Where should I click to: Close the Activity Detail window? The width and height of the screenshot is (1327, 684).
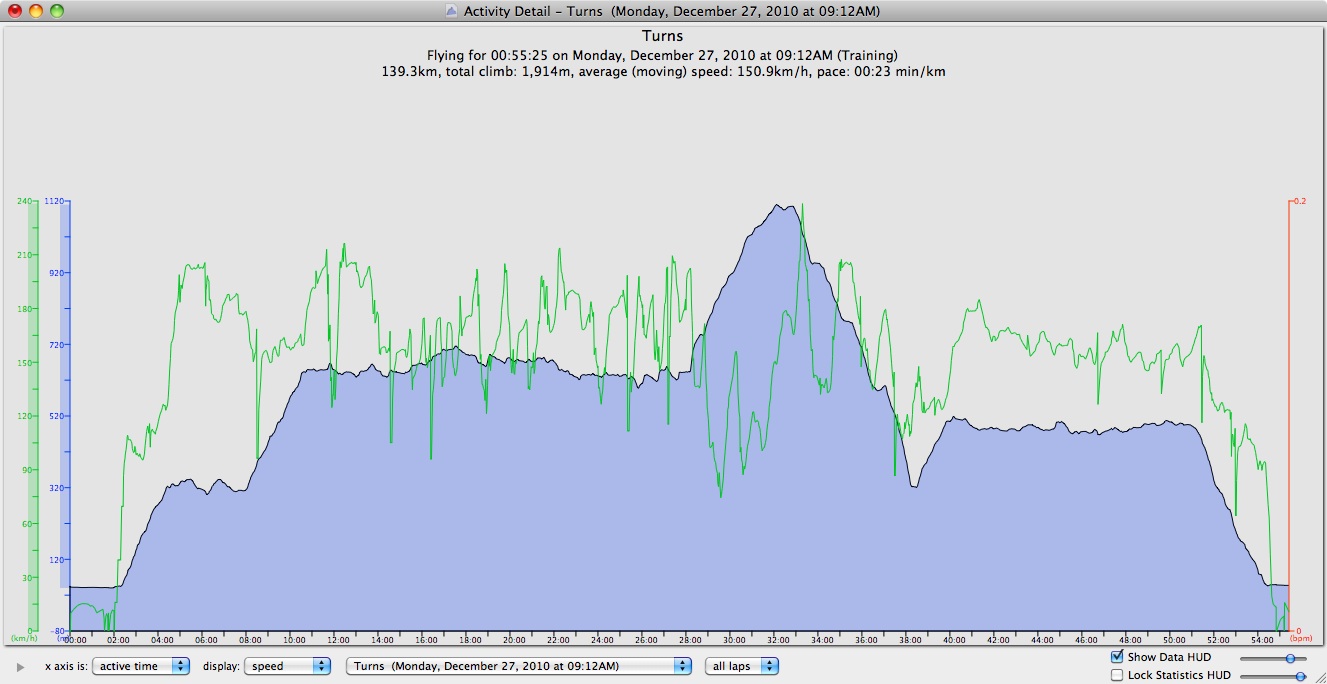(15, 11)
